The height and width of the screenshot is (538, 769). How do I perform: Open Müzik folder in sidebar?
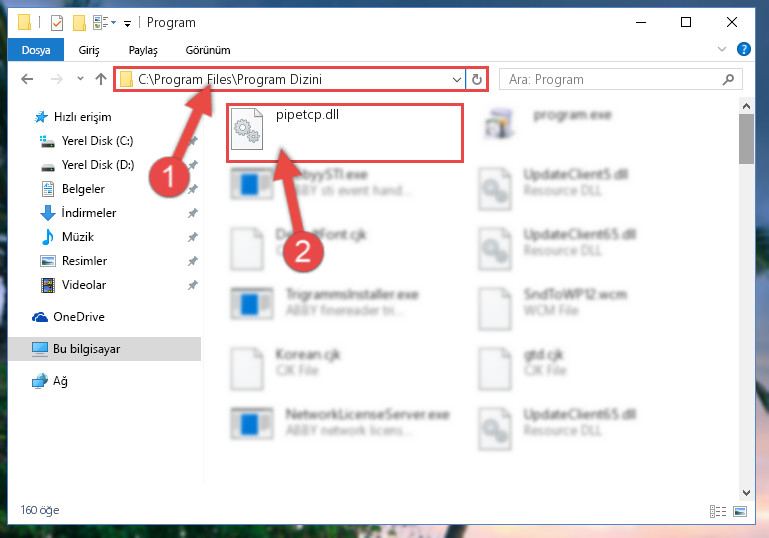[x=77, y=237]
